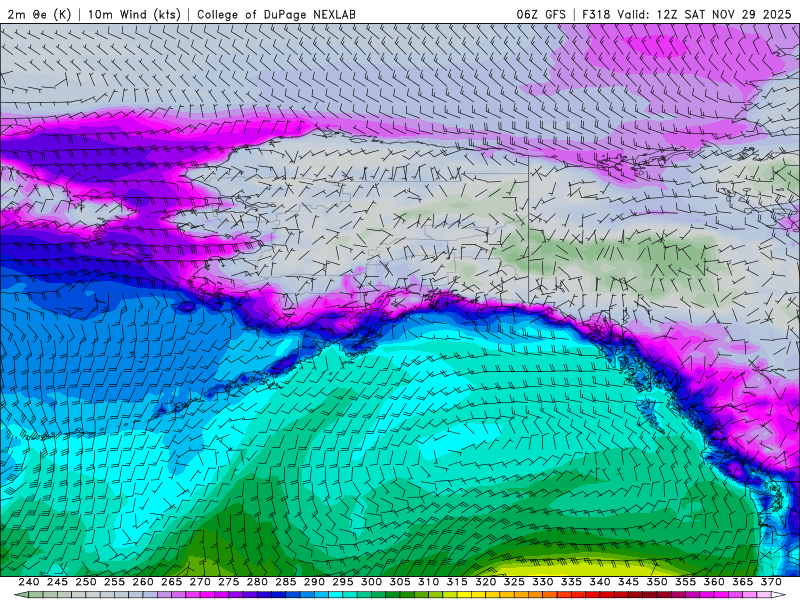800x600 pixels.
Task: Click the 320 value on the color scale
Action: click(486, 582)
